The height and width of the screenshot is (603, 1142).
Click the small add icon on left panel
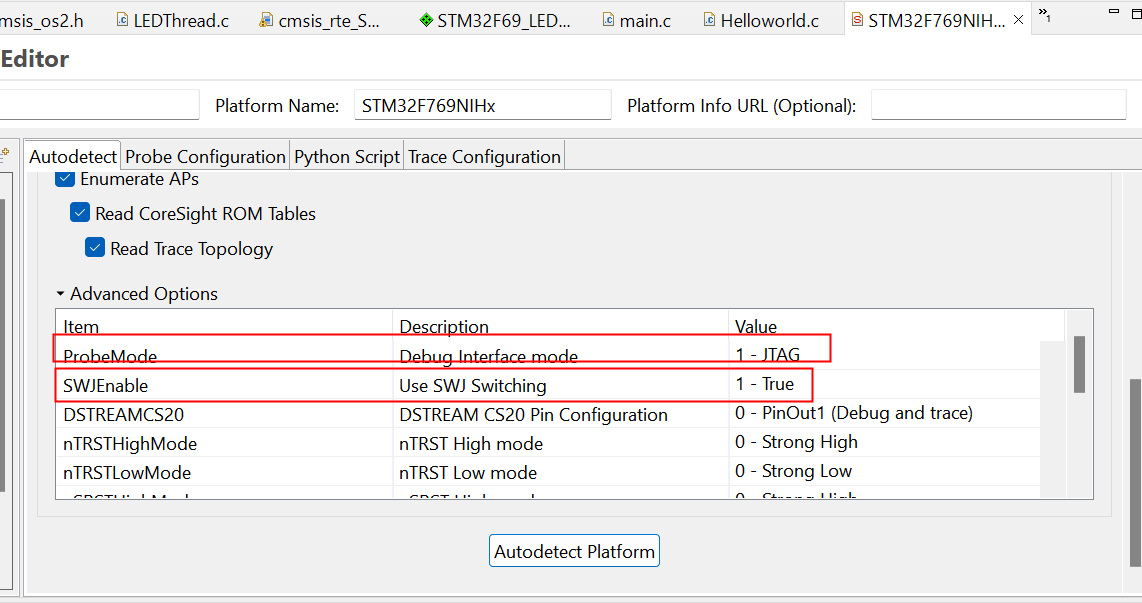click(5, 151)
